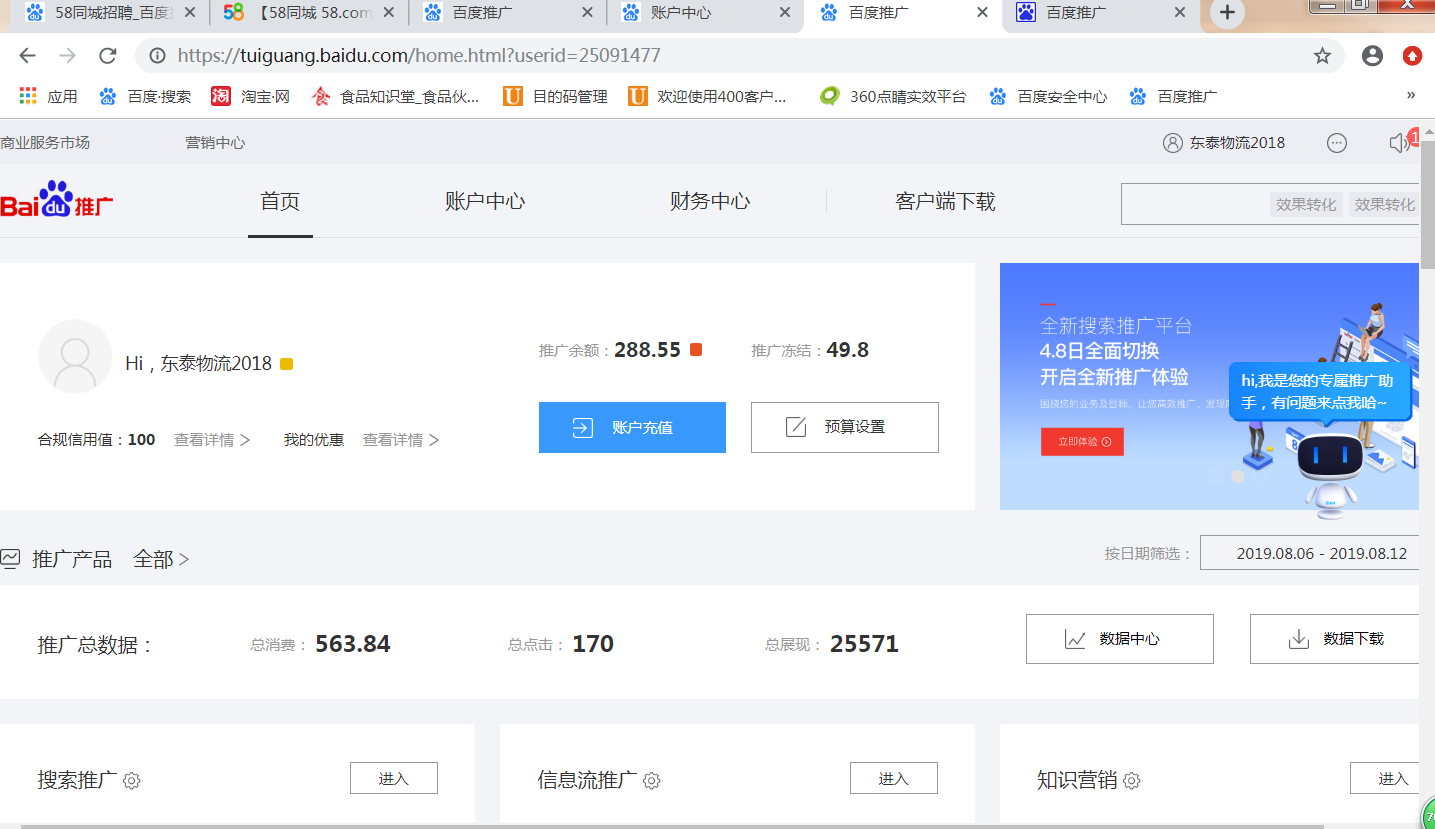1435x829 pixels.
Task: Click the 预算设置 button
Action: (x=845, y=427)
